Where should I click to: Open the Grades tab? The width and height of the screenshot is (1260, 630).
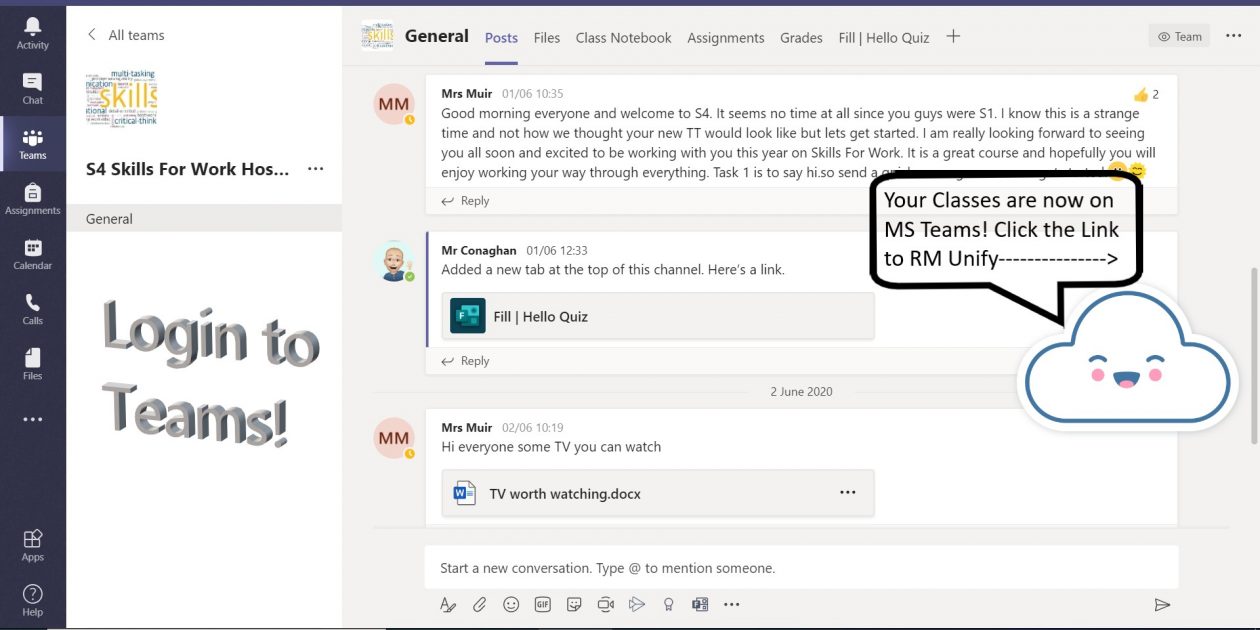801,38
